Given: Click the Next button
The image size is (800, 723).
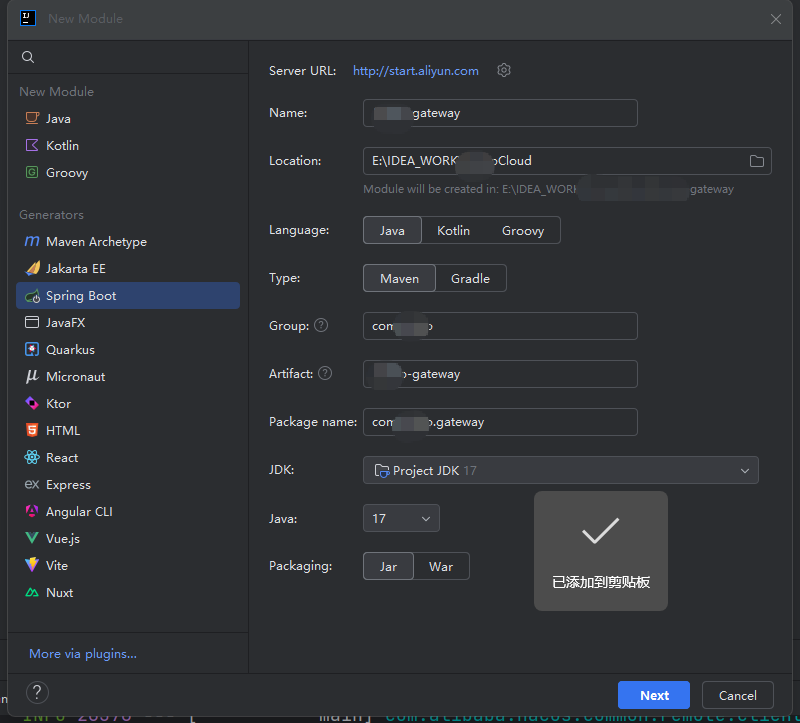Looking at the screenshot, I should pos(654,695).
